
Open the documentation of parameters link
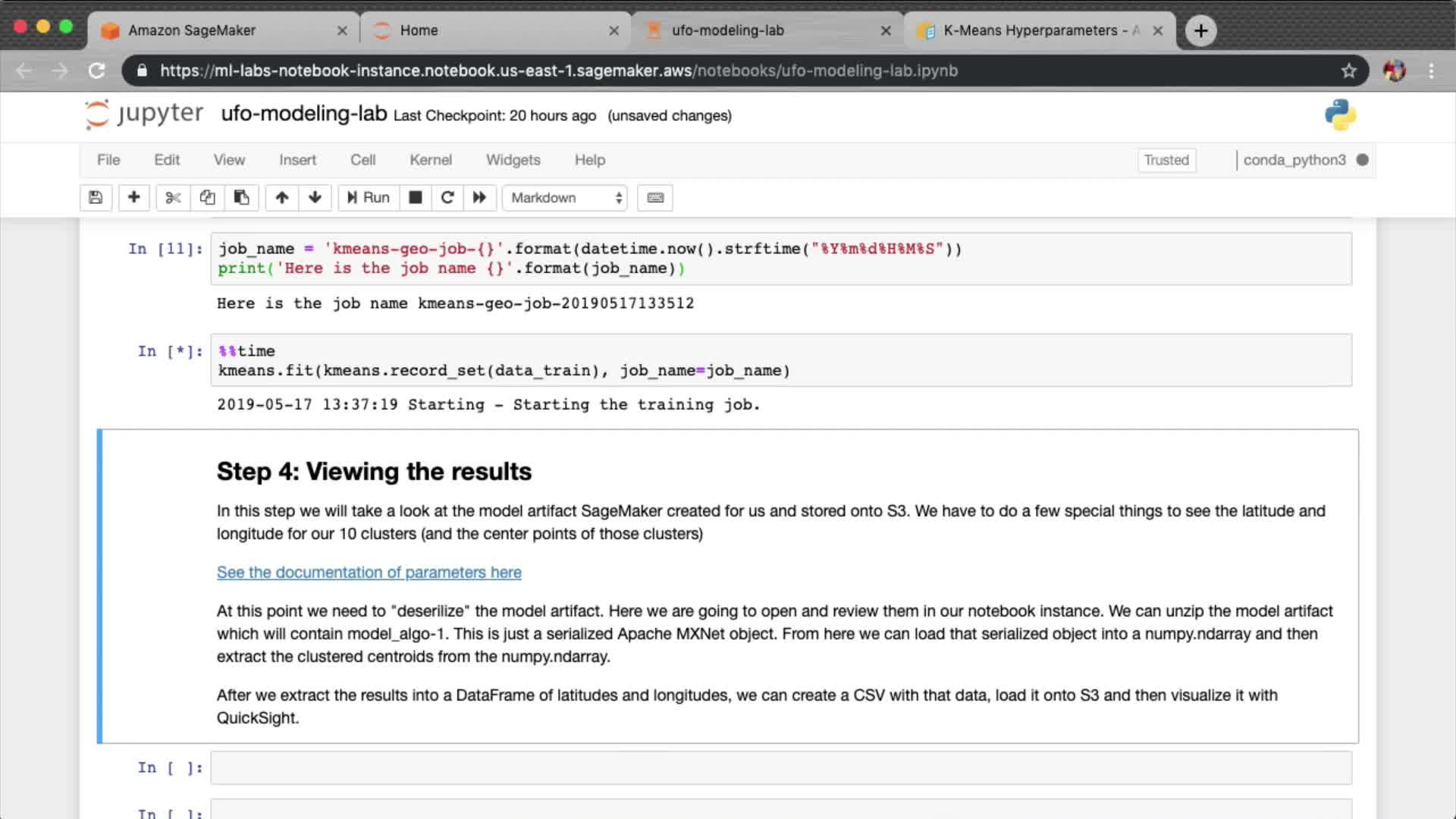click(369, 573)
